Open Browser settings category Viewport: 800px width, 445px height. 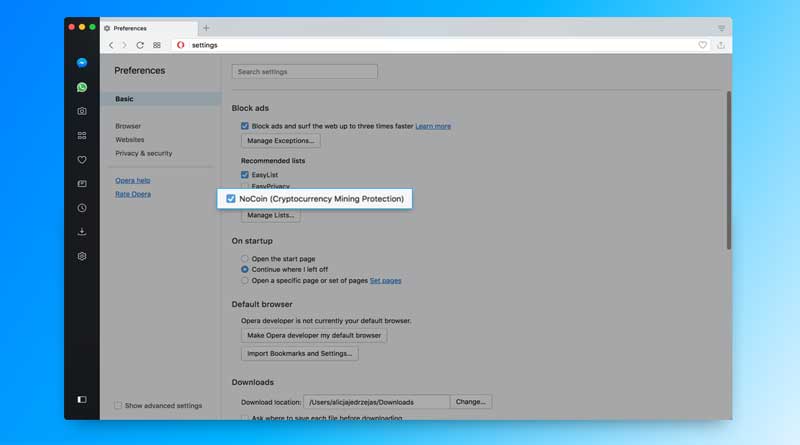(128, 126)
